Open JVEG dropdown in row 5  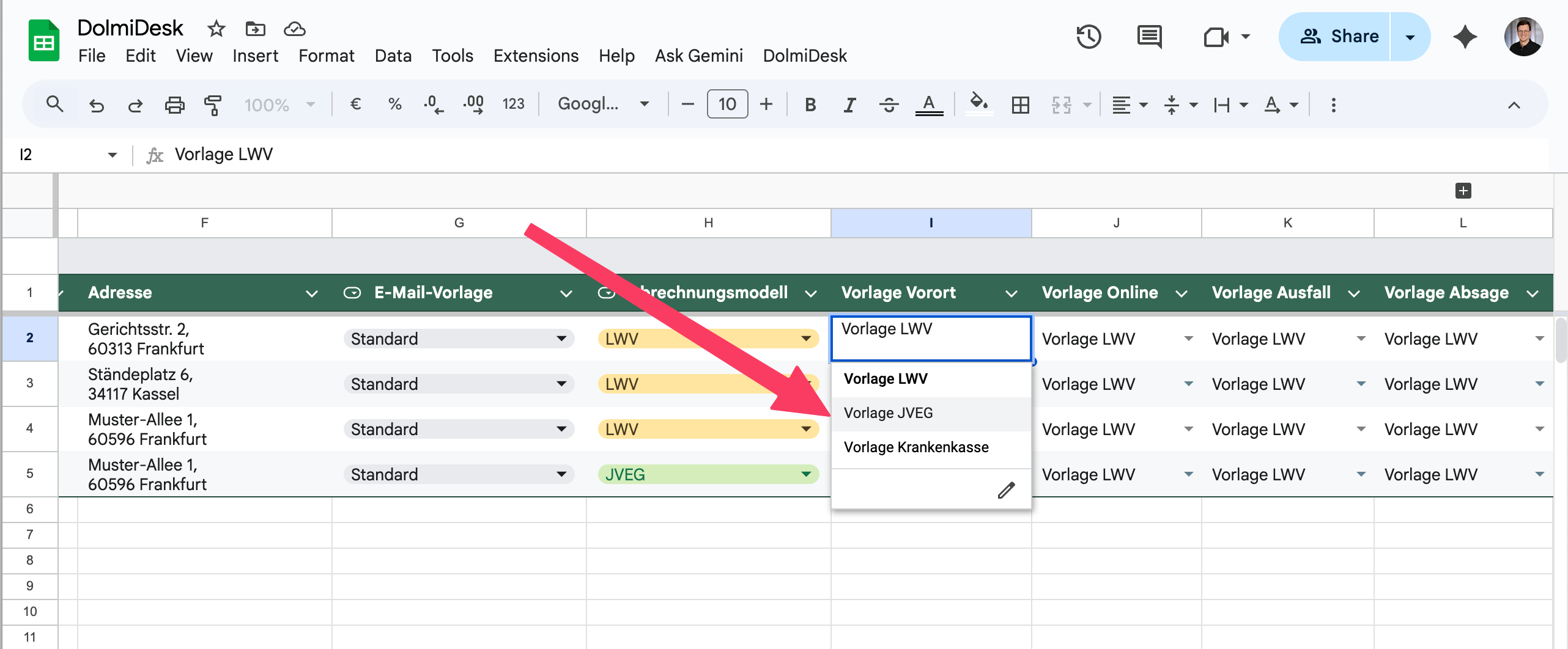click(806, 474)
